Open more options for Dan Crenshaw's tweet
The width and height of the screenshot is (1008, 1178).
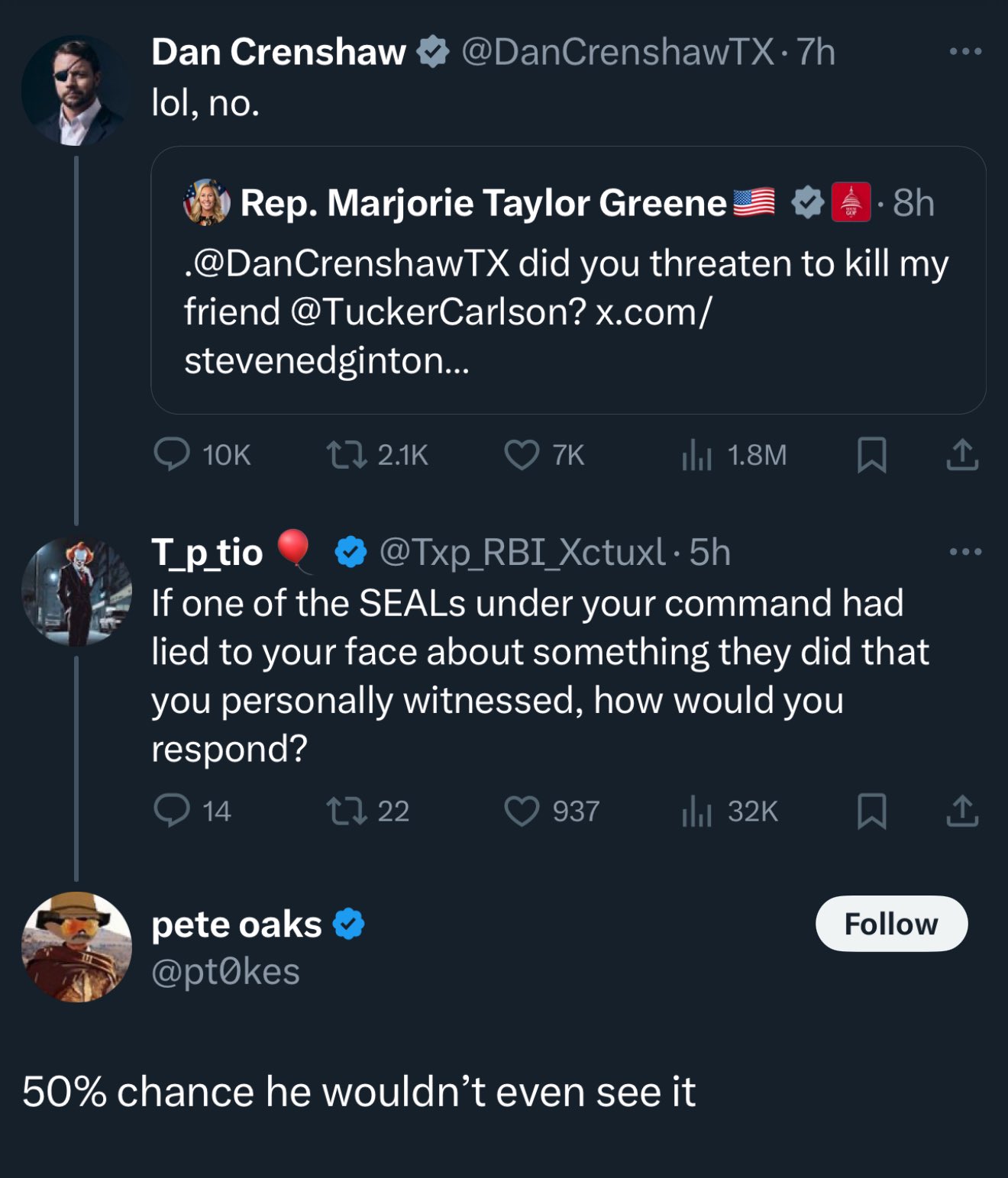coord(965,52)
